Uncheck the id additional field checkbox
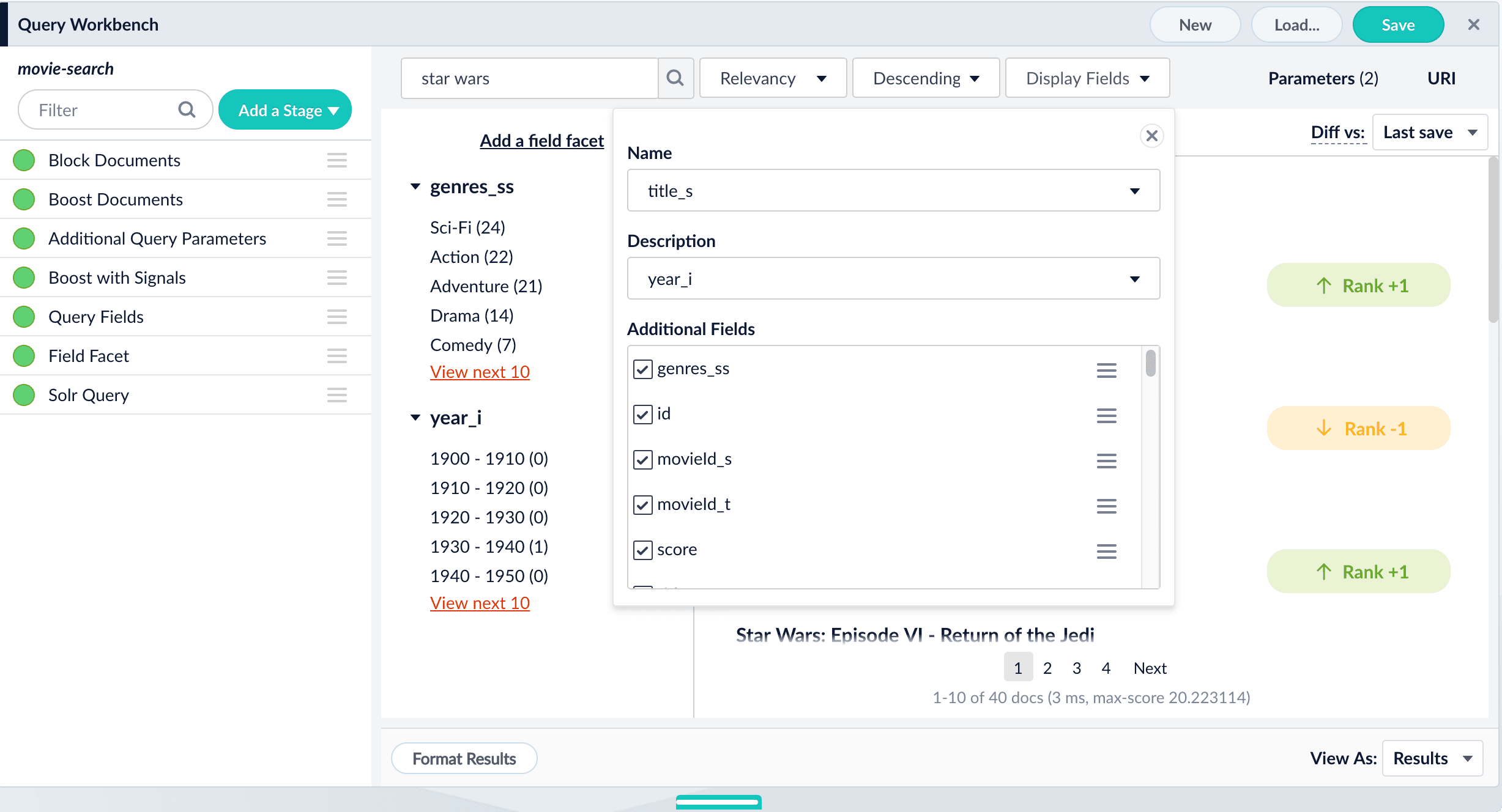This screenshot has height=812, width=1502. pyautogui.click(x=642, y=415)
